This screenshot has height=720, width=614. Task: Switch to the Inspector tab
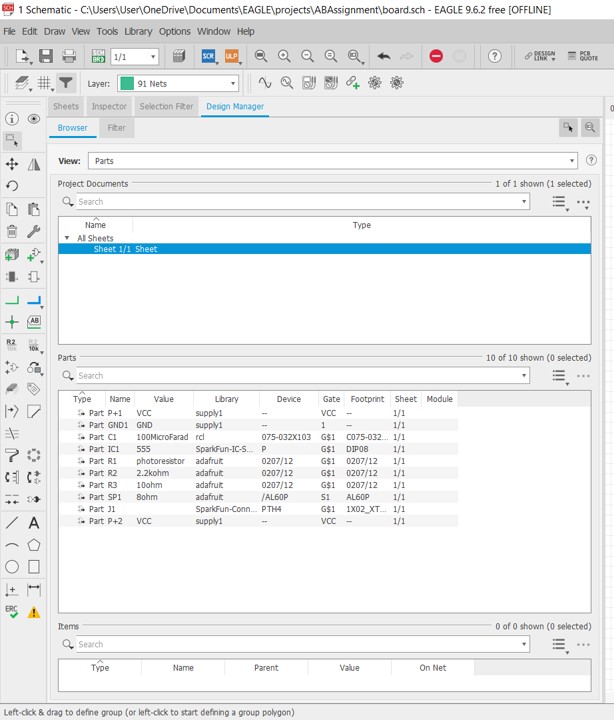109,106
